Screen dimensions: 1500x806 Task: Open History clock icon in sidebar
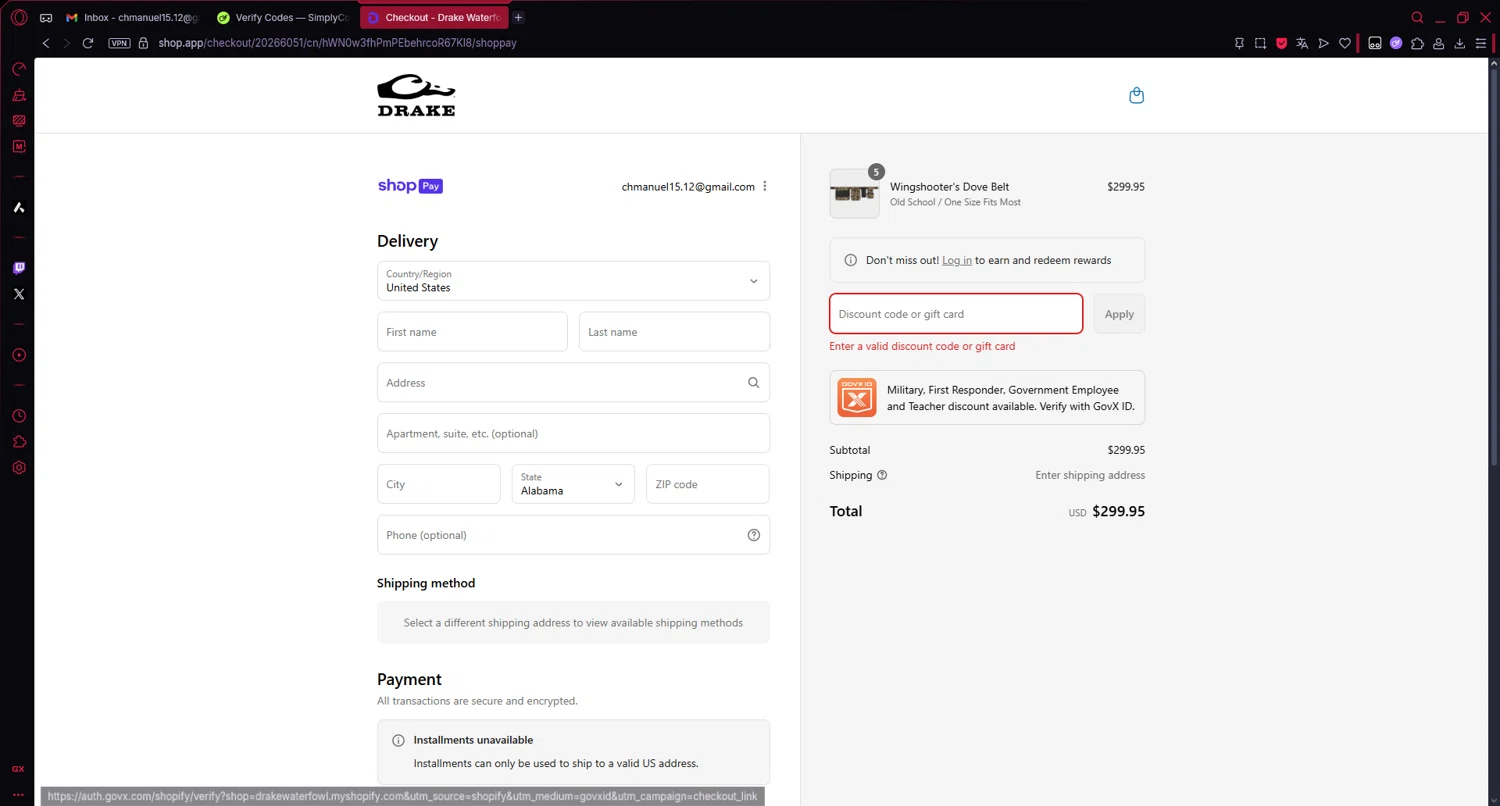pos(18,416)
